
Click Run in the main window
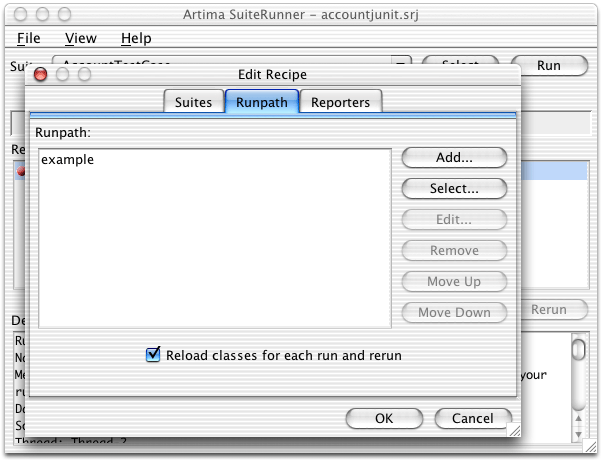tap(549, 66)
